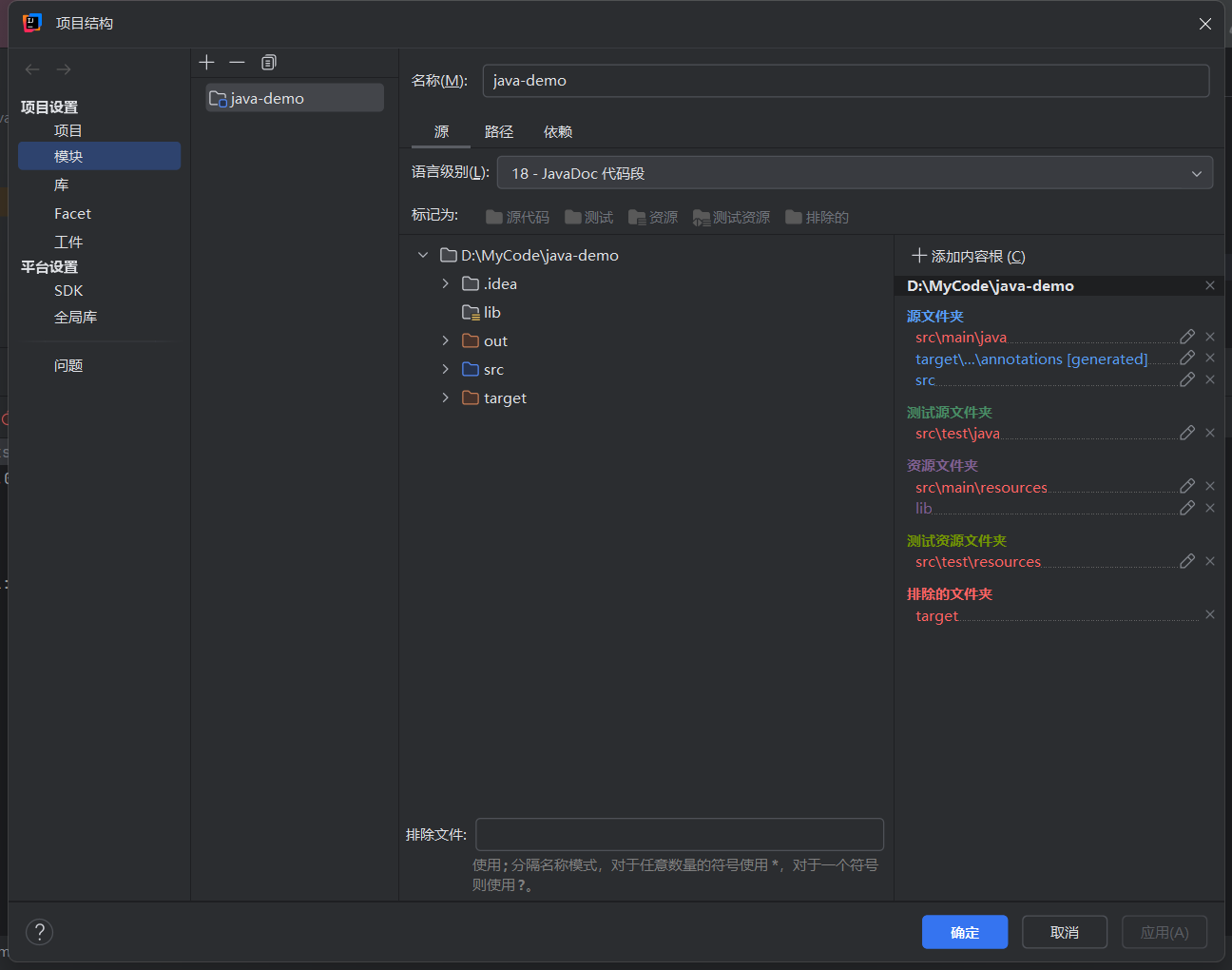Remove src\main\java from source folders
This screenshot has width=1232, height=970.
(1210, 337)
